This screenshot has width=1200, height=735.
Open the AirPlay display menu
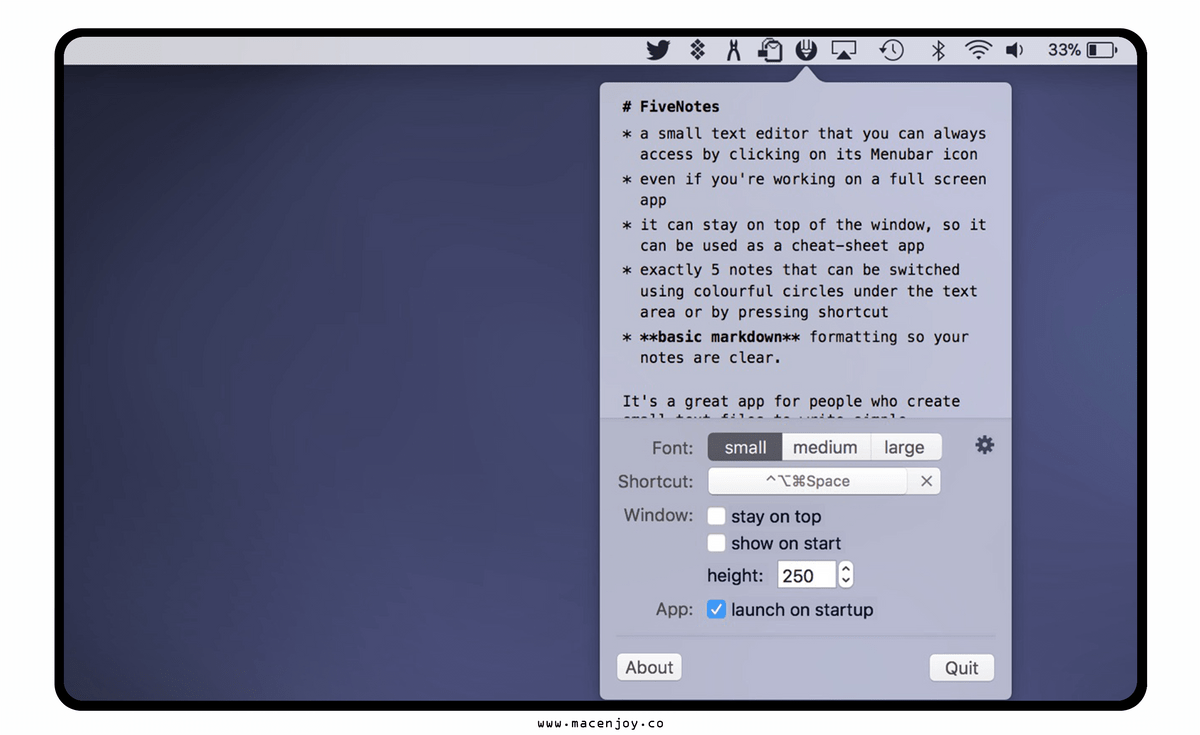coord(844,50)
